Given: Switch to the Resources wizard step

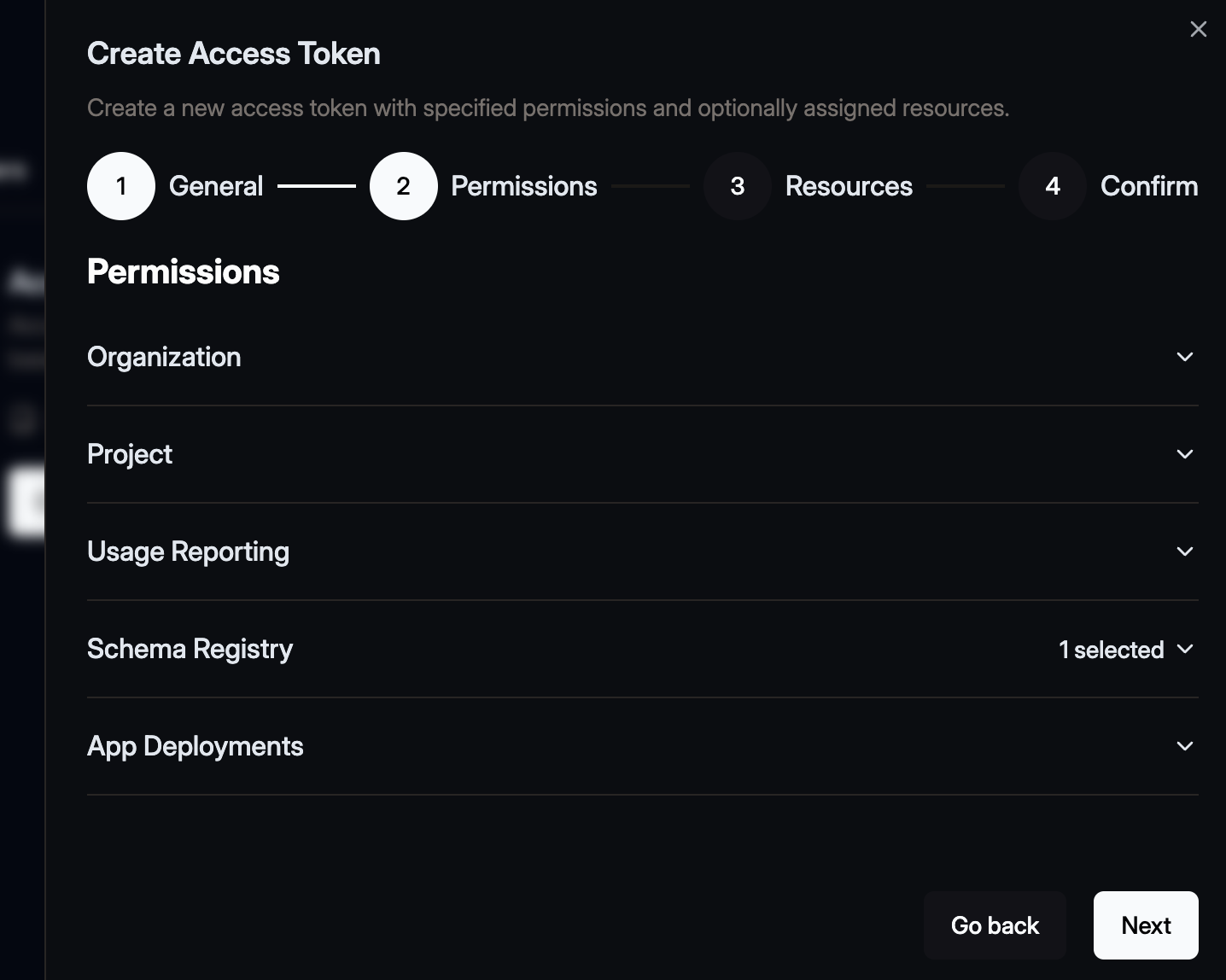Looking at the screenshot, I should (849, 186).
